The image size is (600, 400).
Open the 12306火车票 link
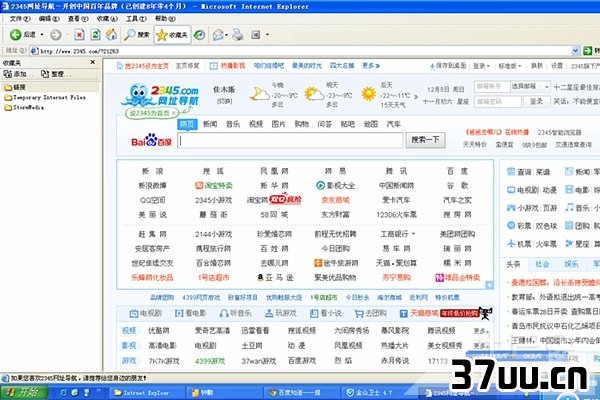pos(396,215)
